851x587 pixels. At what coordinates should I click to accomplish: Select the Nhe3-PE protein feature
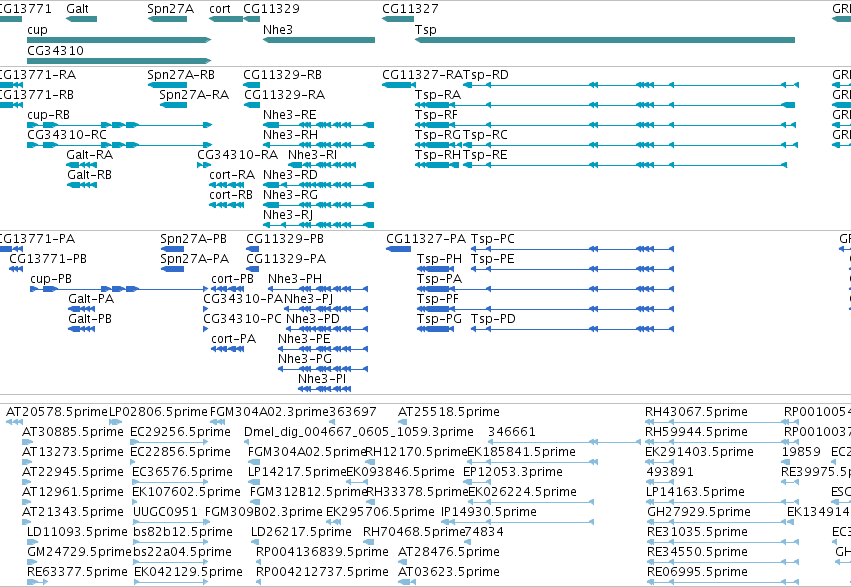coord(323,349)
